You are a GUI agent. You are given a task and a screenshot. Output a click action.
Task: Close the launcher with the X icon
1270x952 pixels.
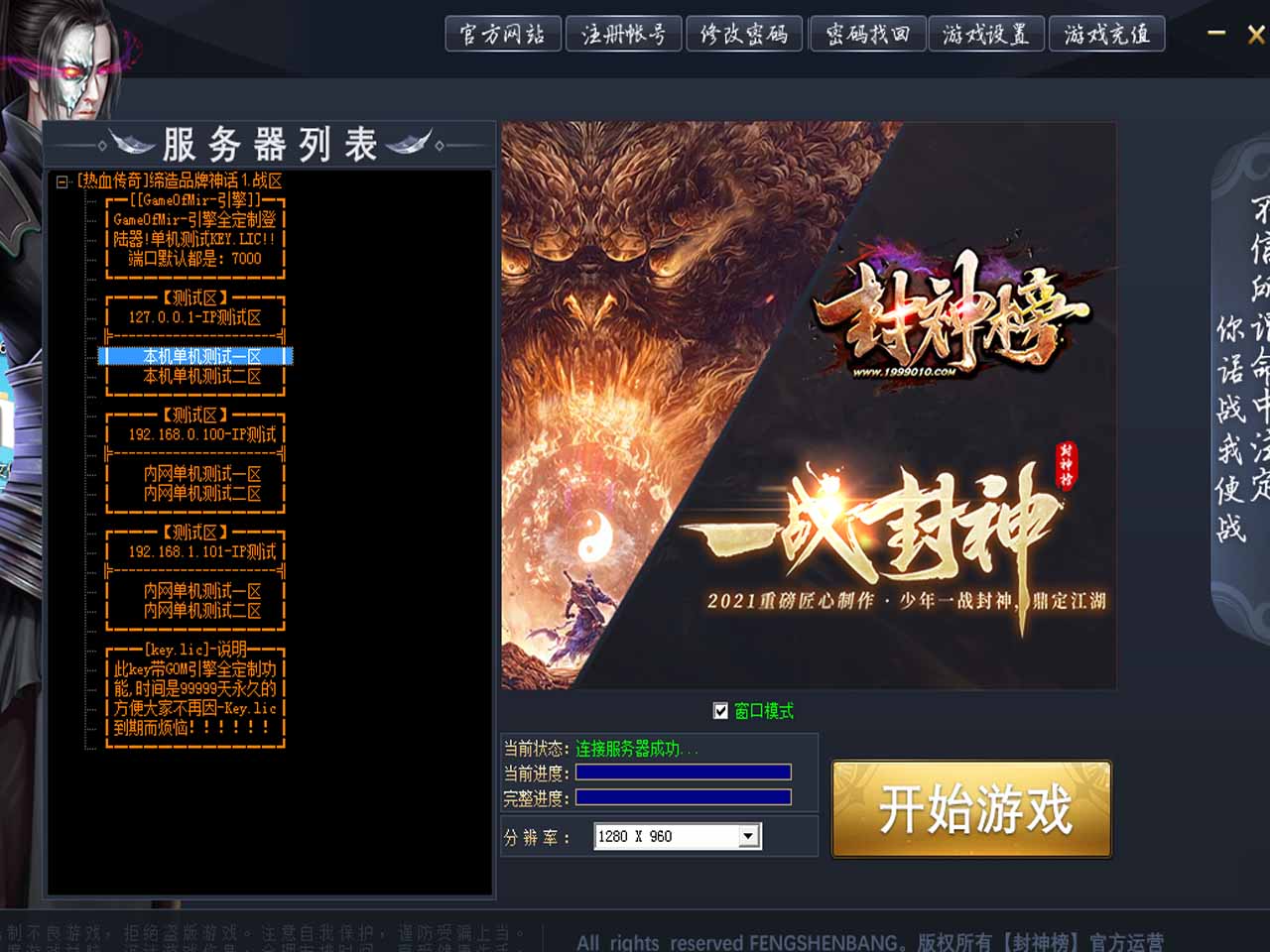(x=1255, y=35)
